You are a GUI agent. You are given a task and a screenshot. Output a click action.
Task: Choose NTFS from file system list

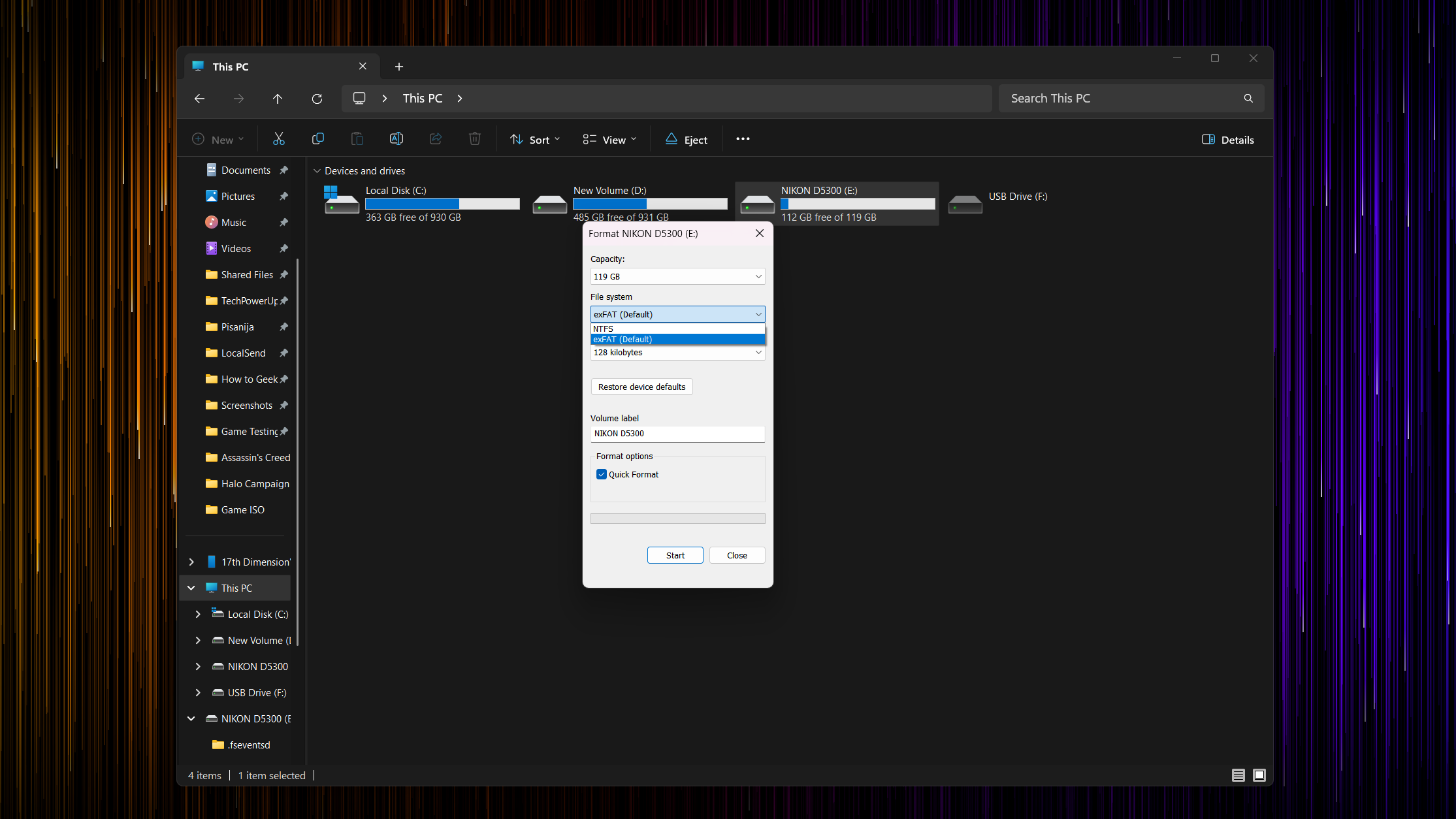(677, 329)
